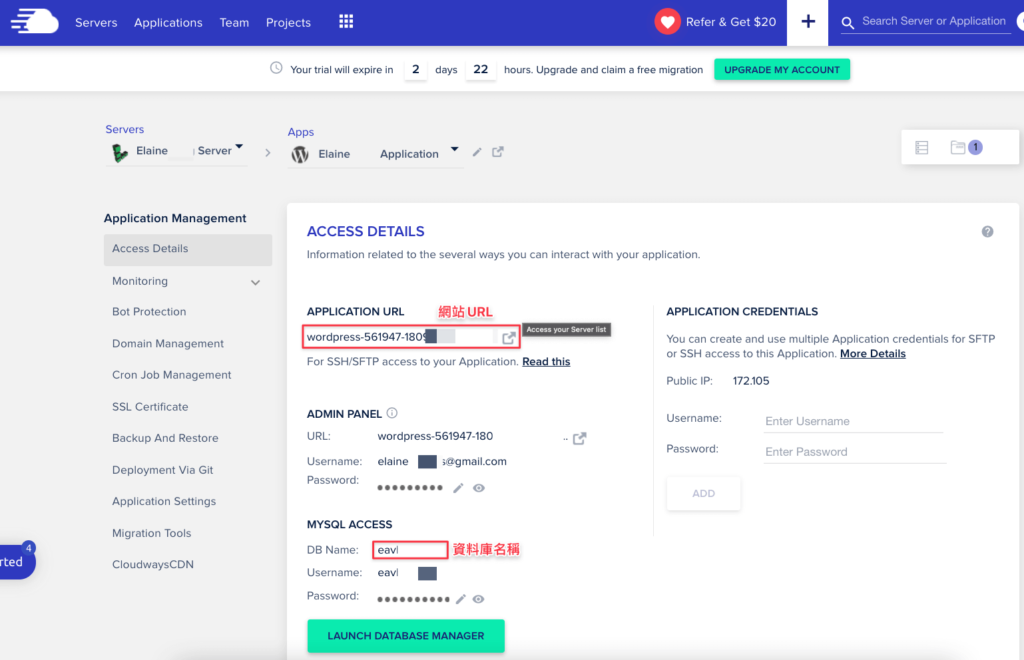Open the apps grid icon in the navbar

[346, 22]
